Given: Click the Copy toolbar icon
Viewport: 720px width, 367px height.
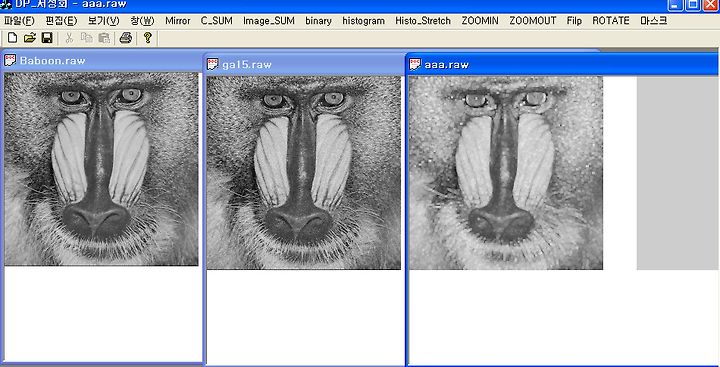Looking at the screenshot, I should 86,38.
